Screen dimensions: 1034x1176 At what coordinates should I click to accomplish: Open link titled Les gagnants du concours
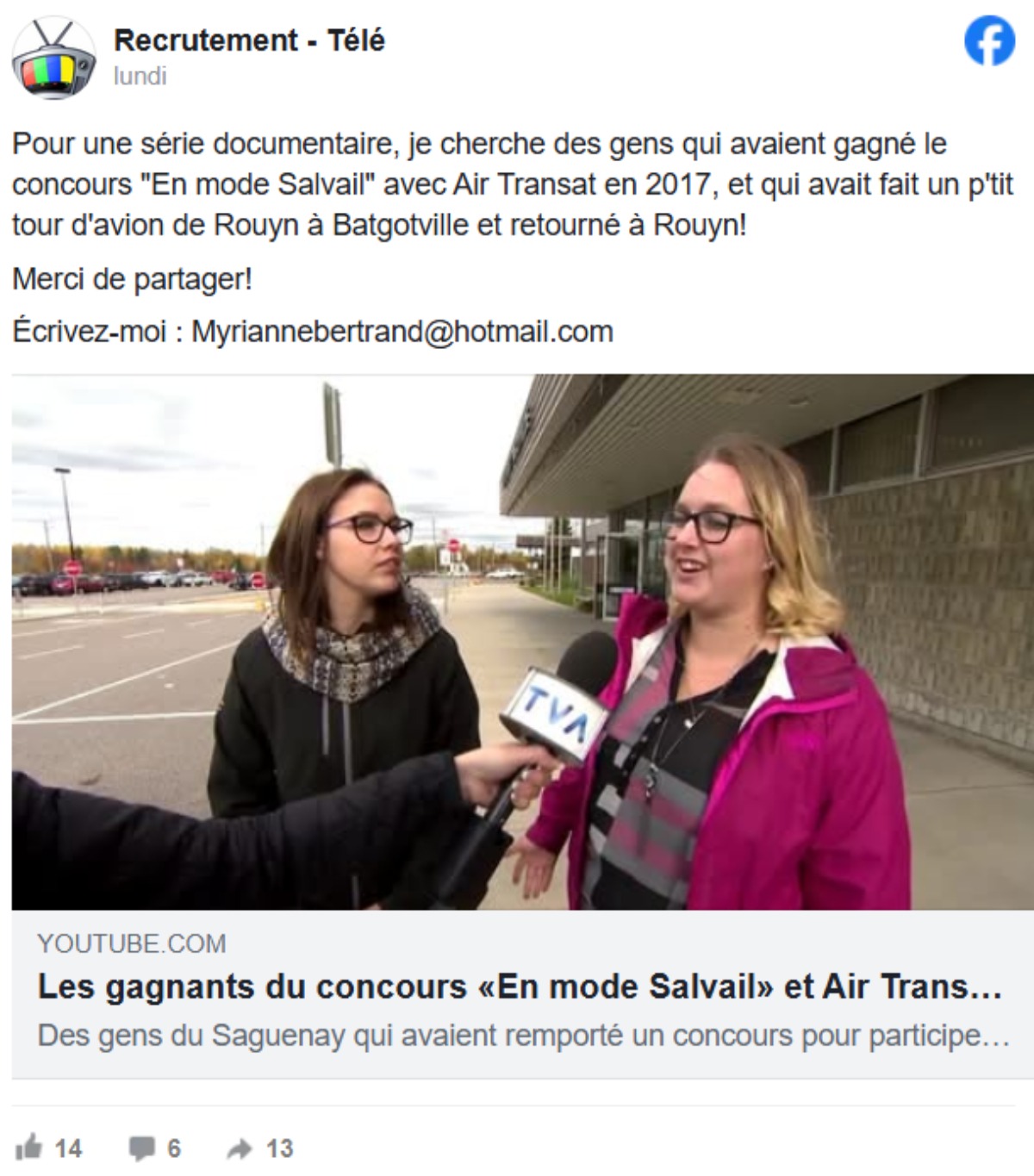(x=520, y=986)
